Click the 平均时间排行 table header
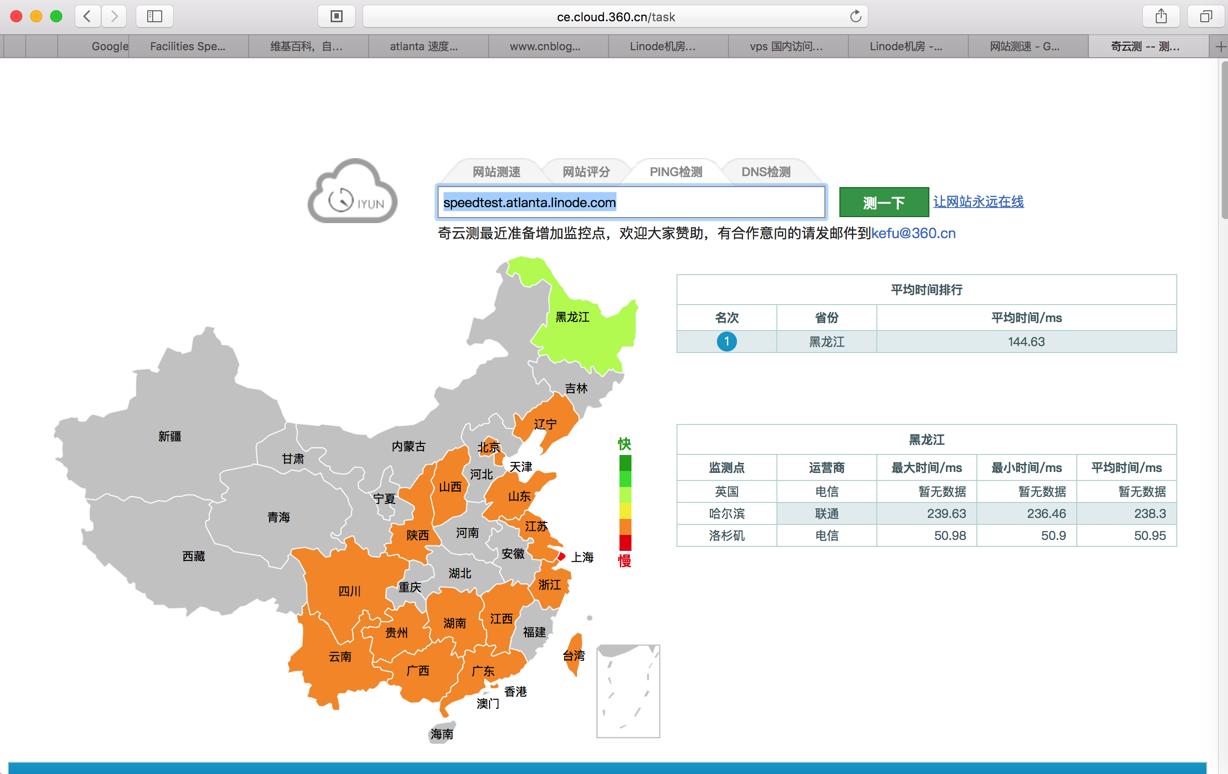Viewport: 1228px width, 774px height. [926, 289]
